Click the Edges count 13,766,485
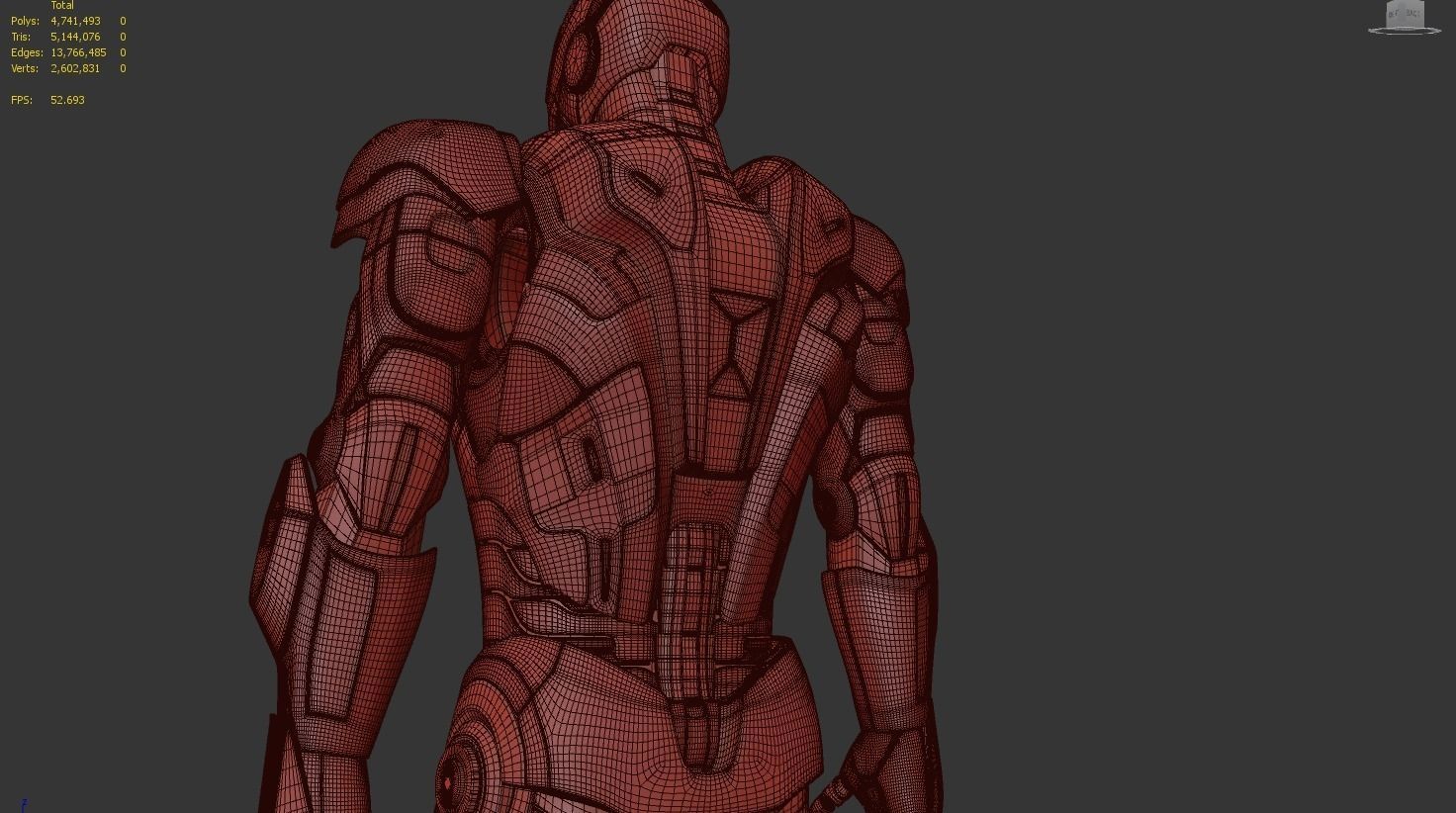The width and height of the screenshot is (1456, 813). click(78, 52)
